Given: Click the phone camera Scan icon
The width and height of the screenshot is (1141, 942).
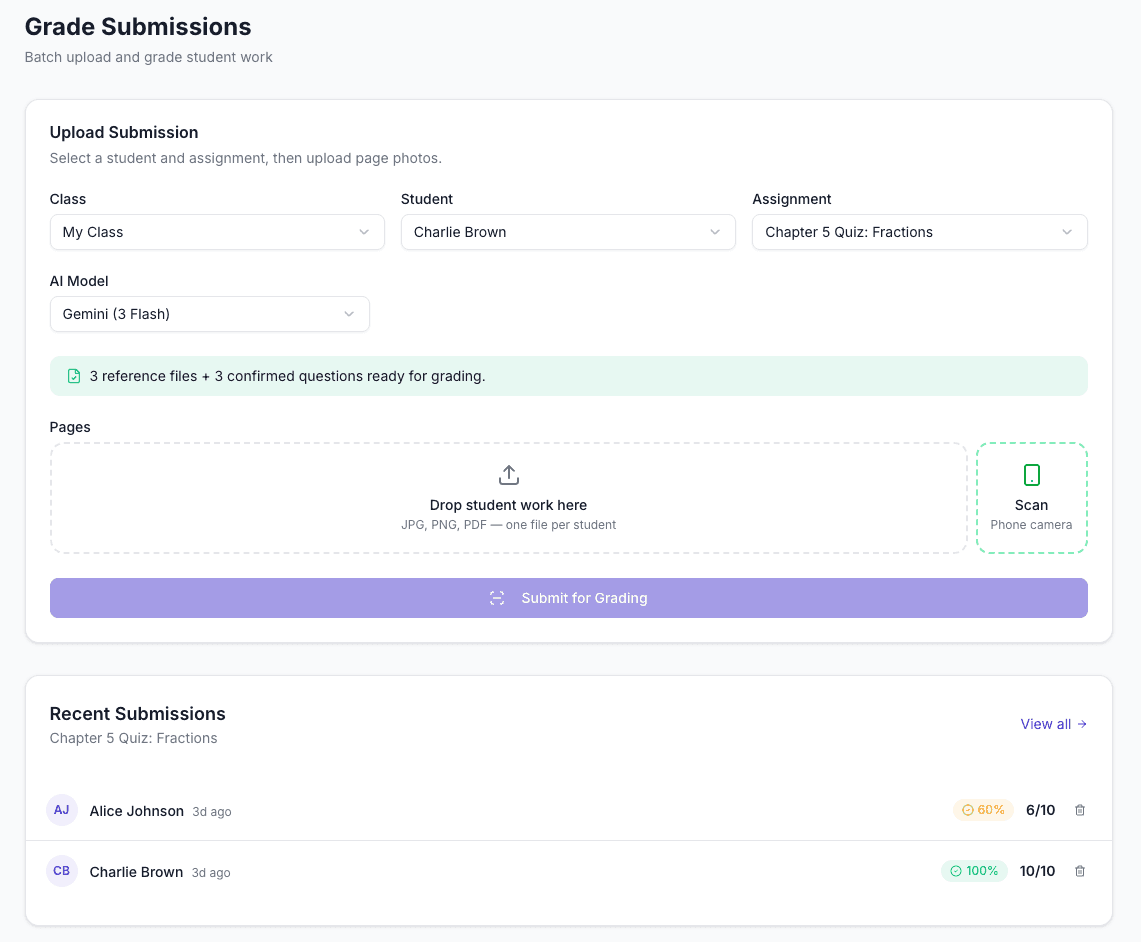Looking at the screenshot, I should [1031, 475].
